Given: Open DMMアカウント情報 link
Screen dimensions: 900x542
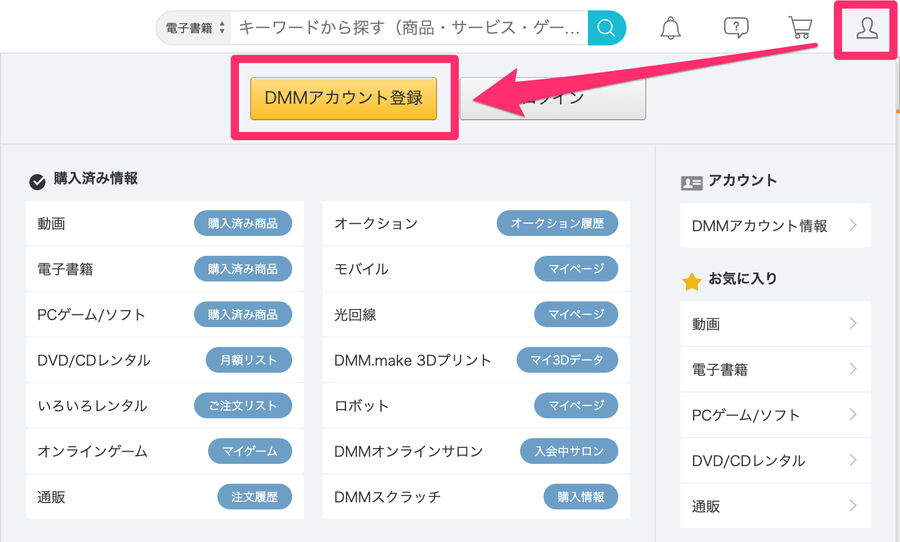Looking at the screenshot, I should tap(775, 226).
